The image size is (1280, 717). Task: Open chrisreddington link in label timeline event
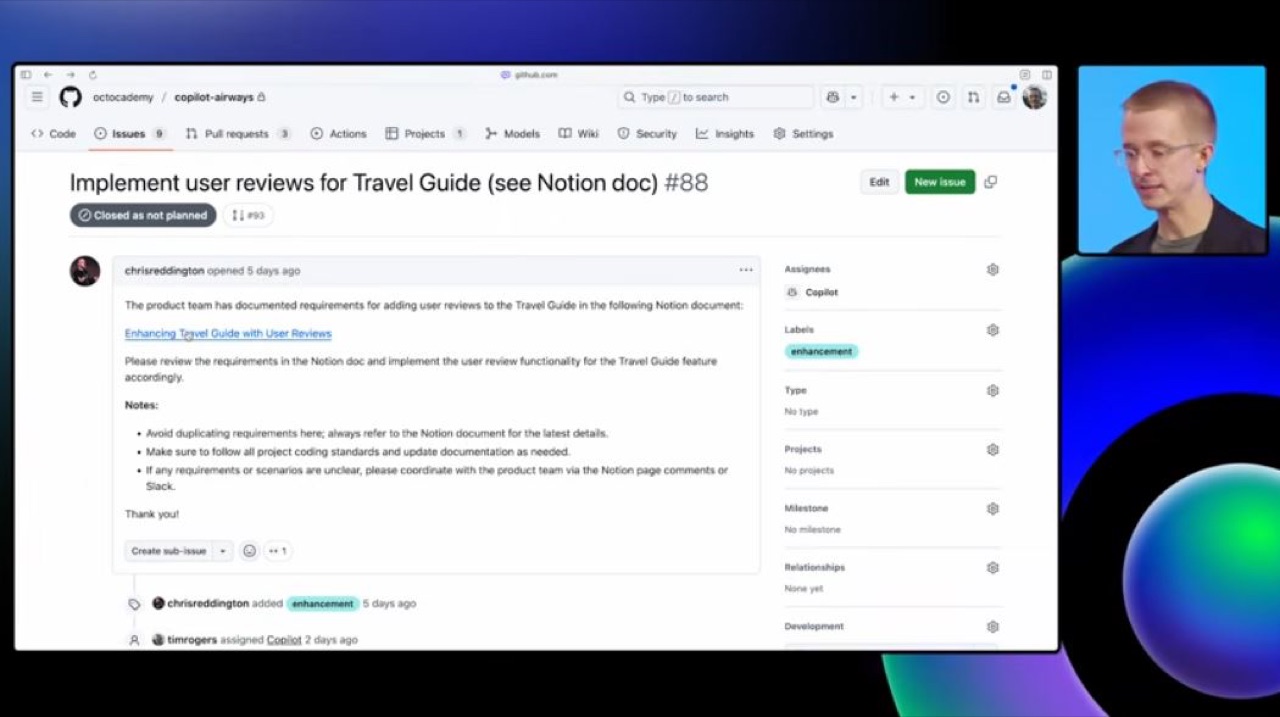[208, 604]
